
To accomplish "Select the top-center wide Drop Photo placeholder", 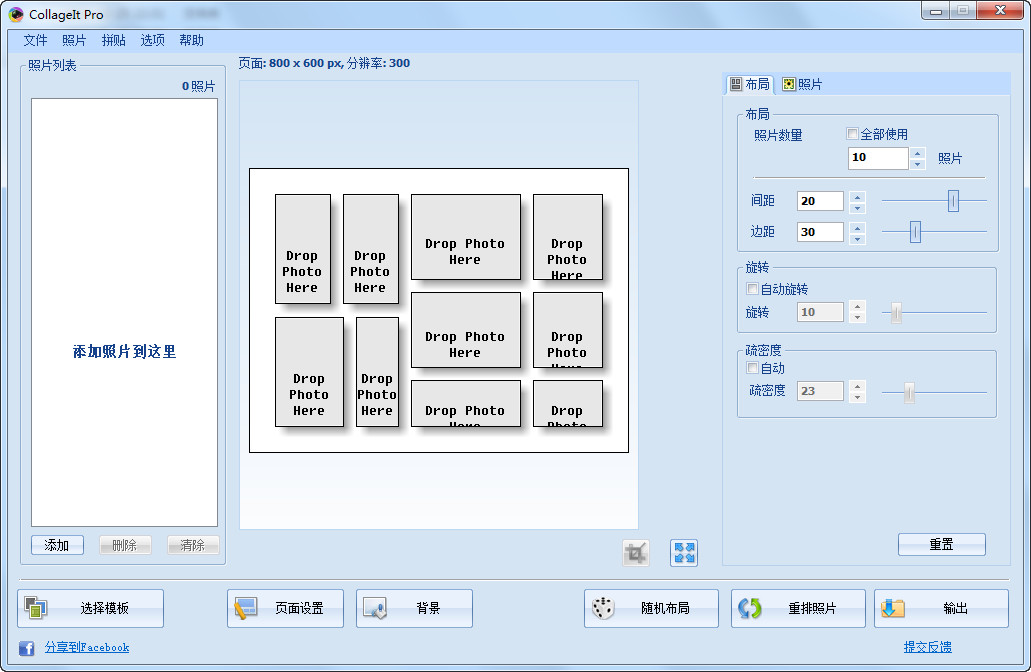I will click(466, 237).
